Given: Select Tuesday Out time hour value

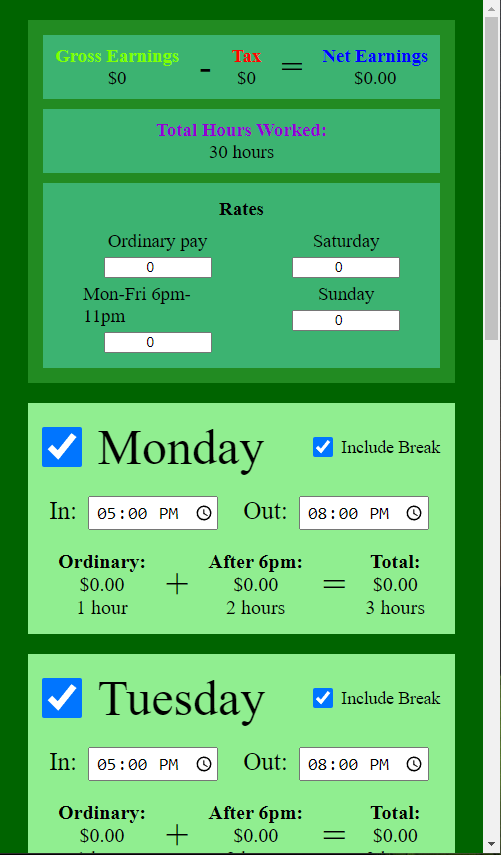Looking at the screenshot, I should pos(317,764).
